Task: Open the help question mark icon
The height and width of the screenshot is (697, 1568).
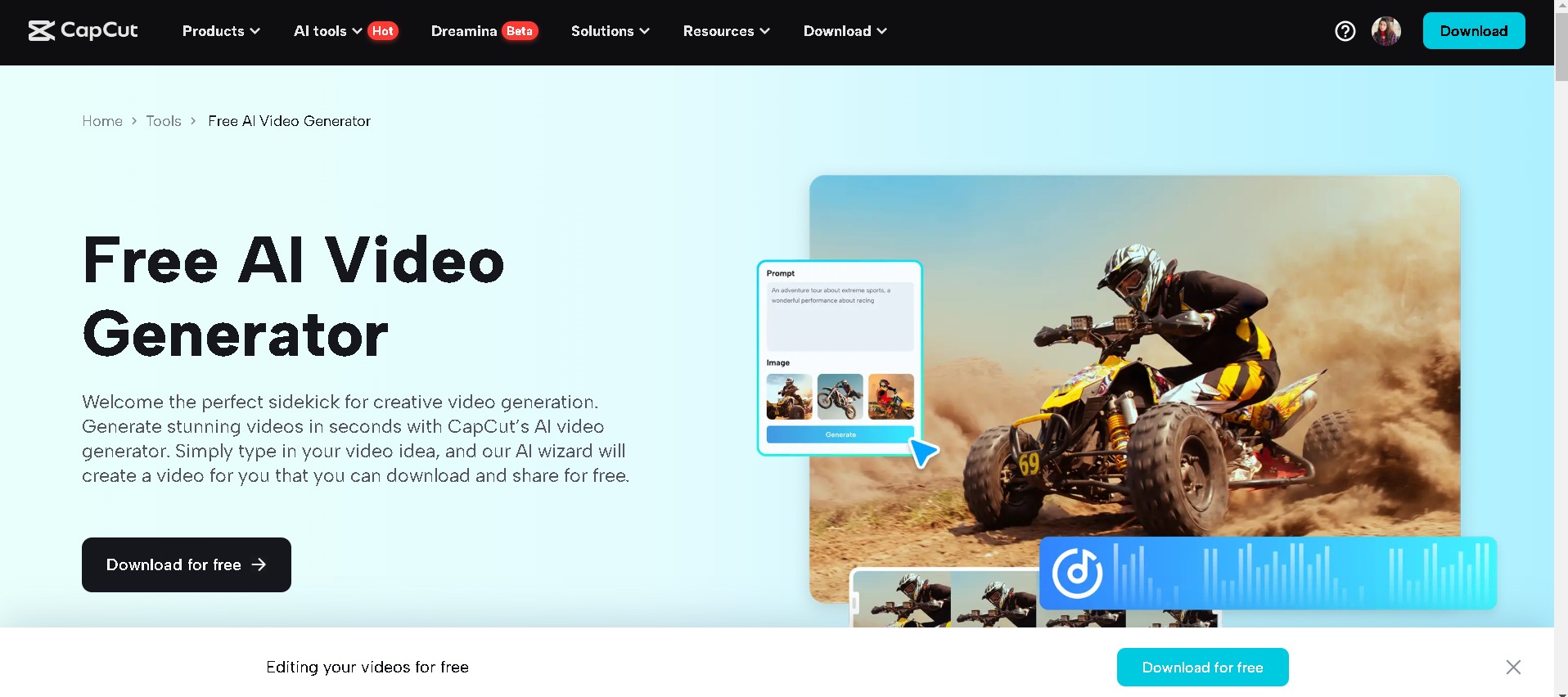Action: pyautogui.click(x=1345, y=31)
